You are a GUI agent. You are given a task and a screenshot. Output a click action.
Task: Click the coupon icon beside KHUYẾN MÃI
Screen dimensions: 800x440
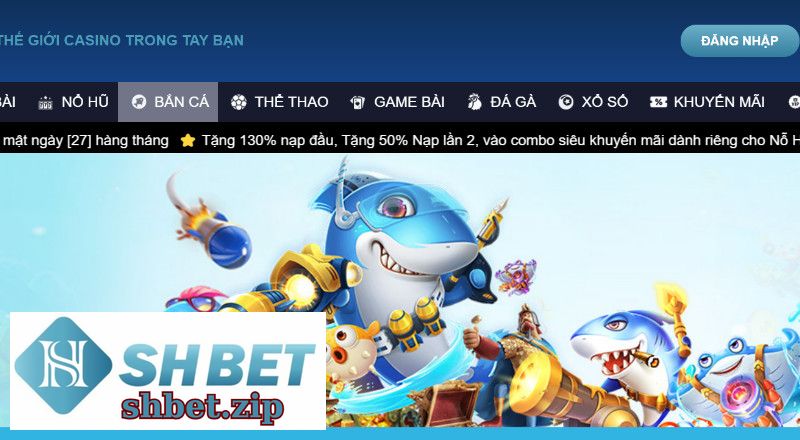[658, 102]
